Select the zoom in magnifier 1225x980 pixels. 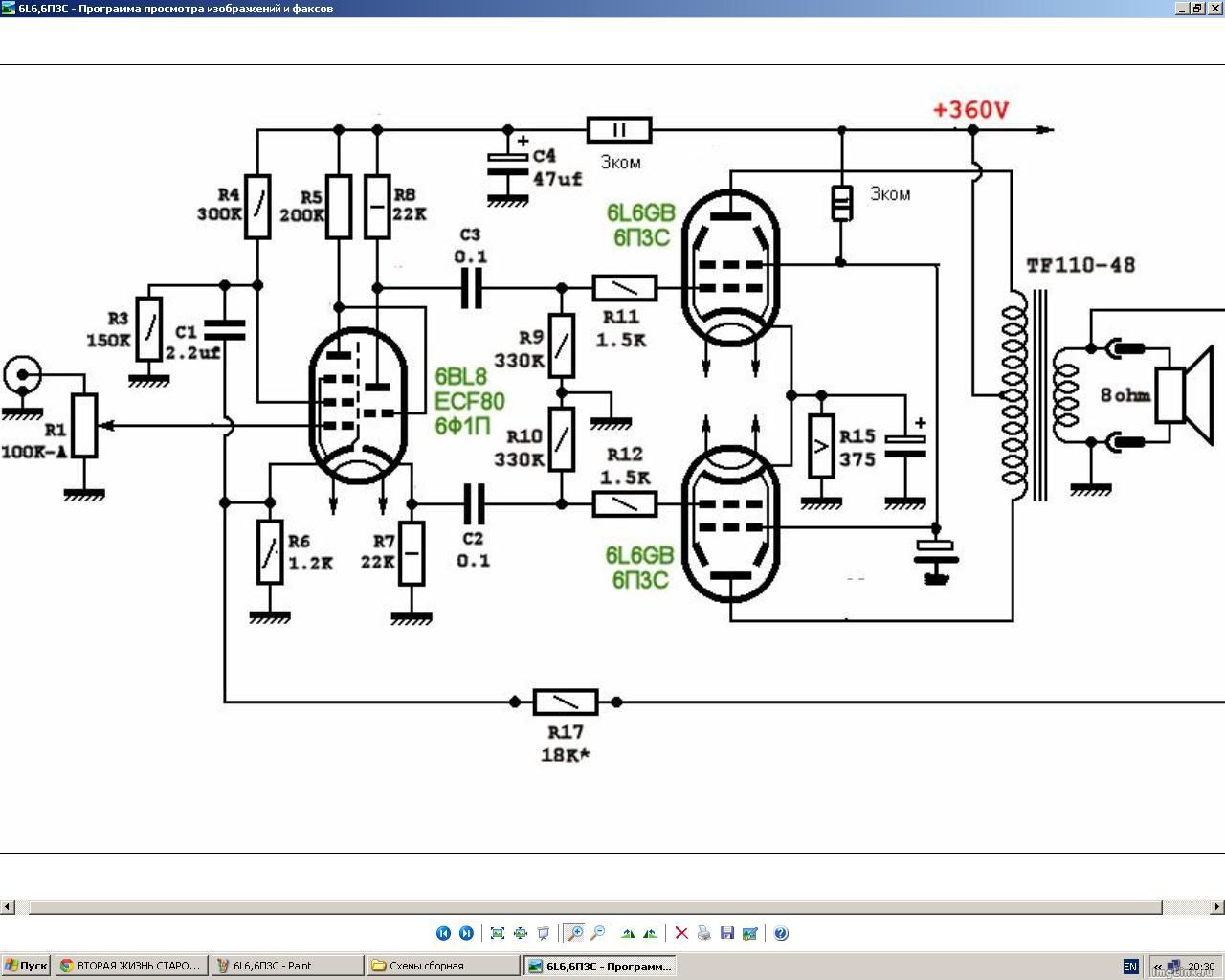point(574,933)
